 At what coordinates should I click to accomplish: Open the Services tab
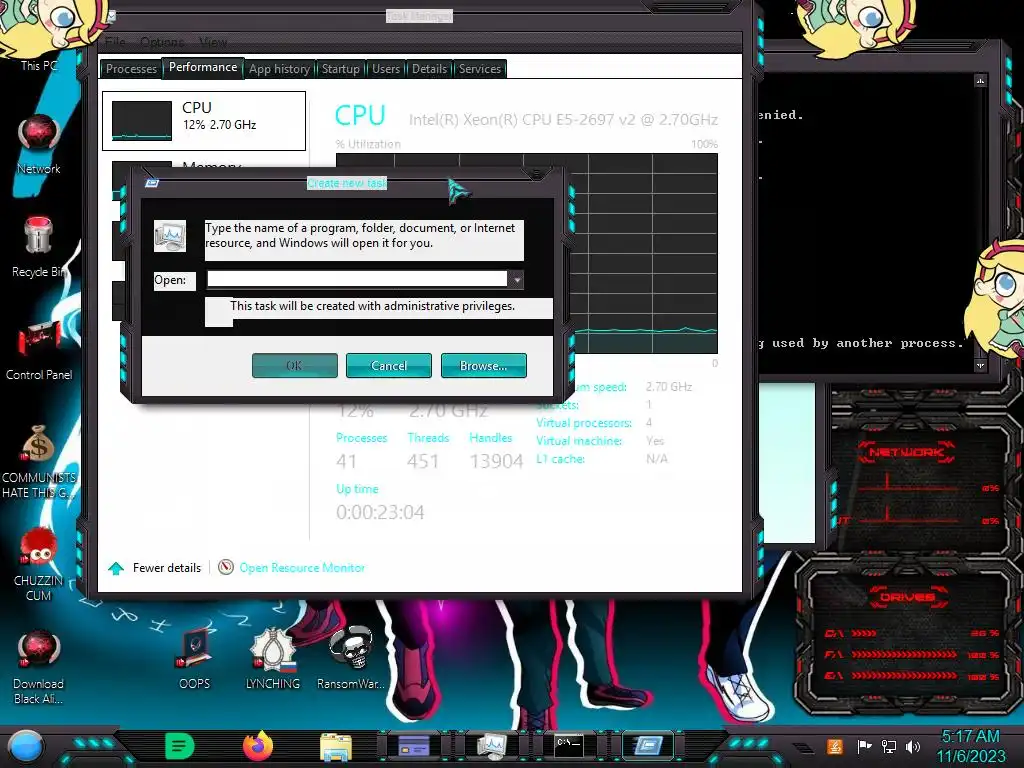point(480,69)
